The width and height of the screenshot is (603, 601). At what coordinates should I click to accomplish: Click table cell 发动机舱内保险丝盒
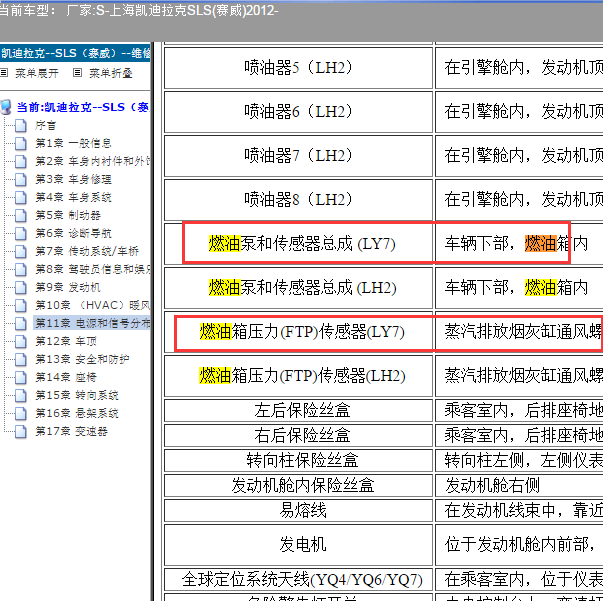(298, 485)
